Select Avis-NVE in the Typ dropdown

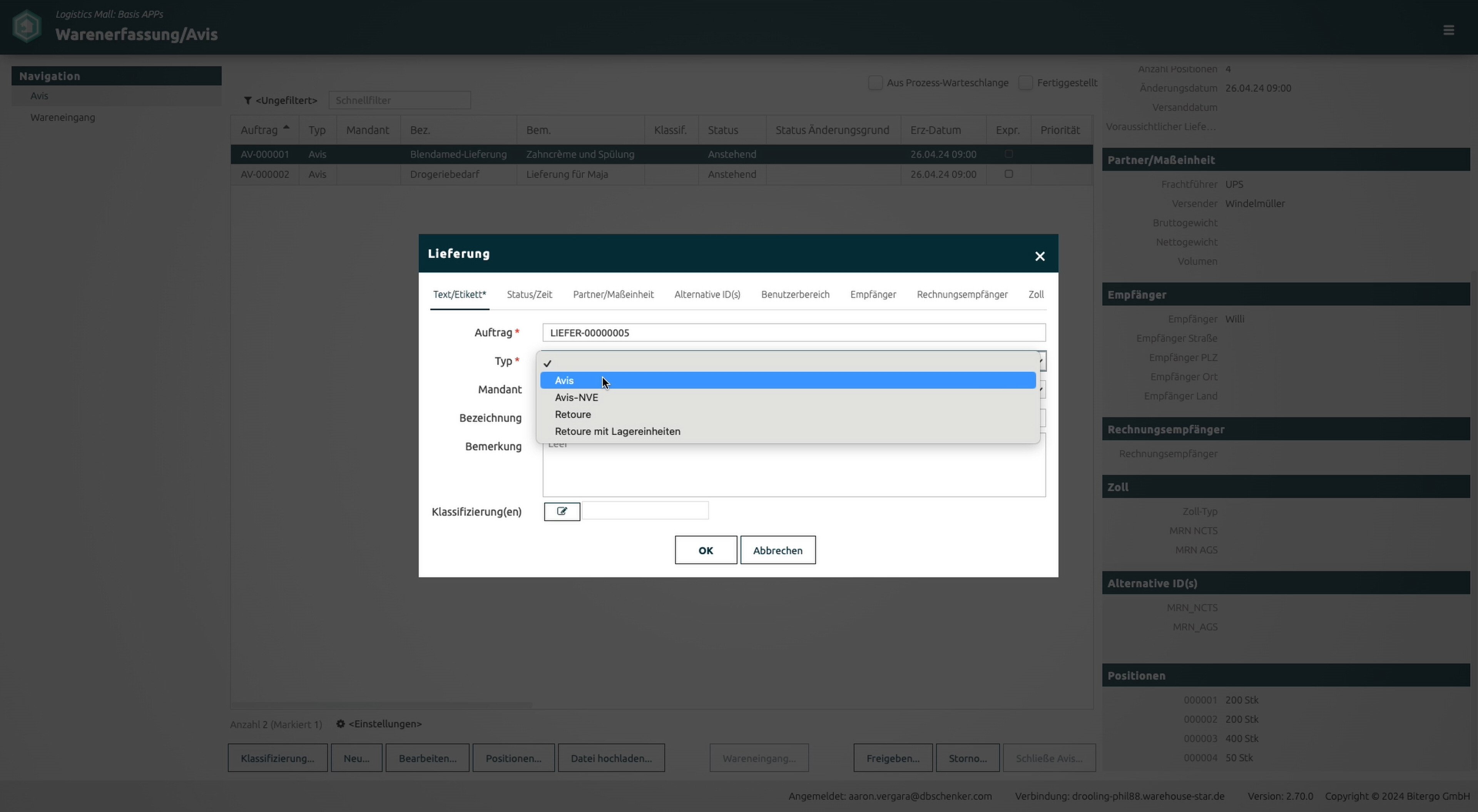[x=788, y=397]
